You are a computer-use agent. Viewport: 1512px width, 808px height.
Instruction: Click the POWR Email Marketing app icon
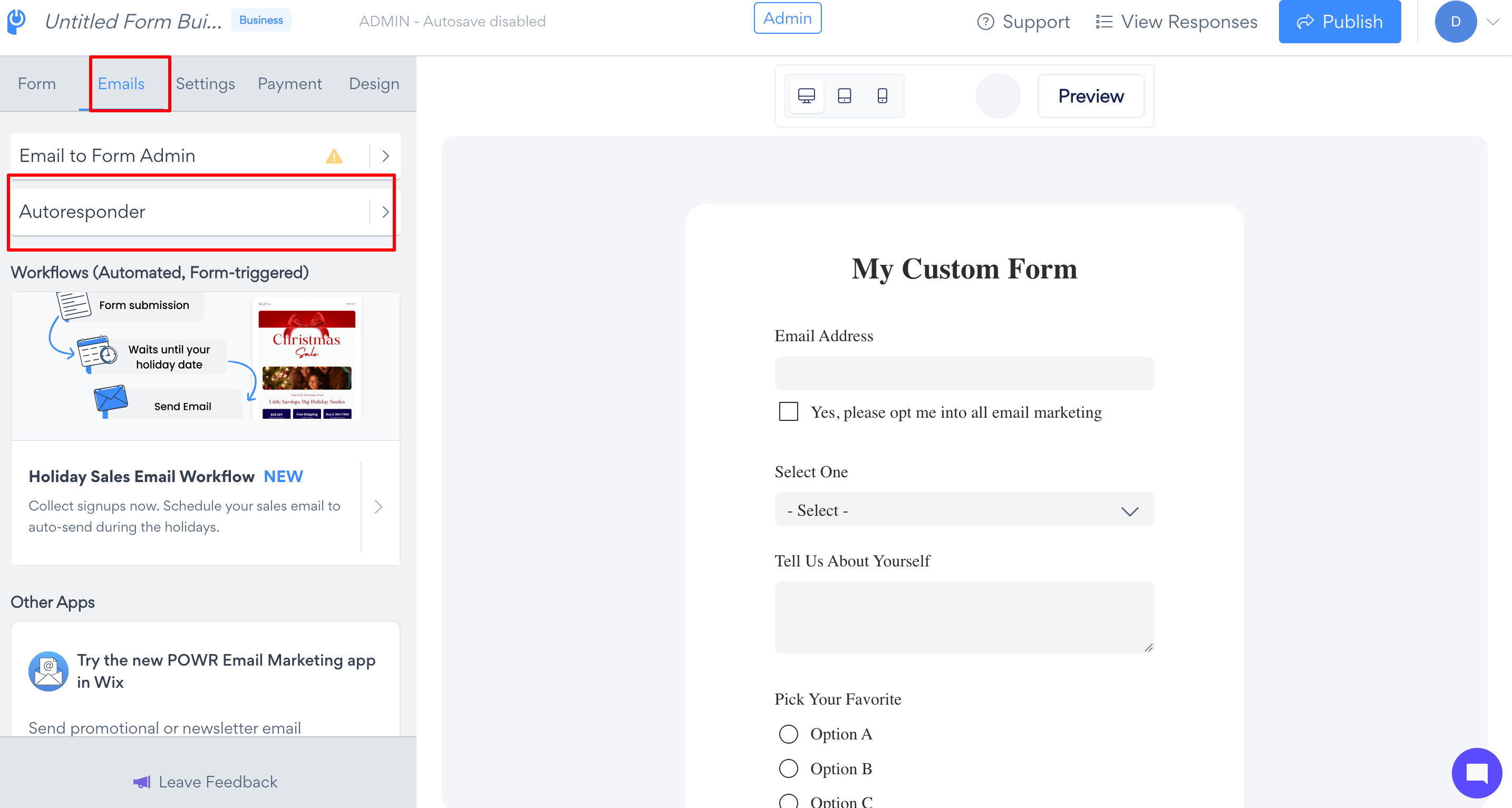coord(48,670)
